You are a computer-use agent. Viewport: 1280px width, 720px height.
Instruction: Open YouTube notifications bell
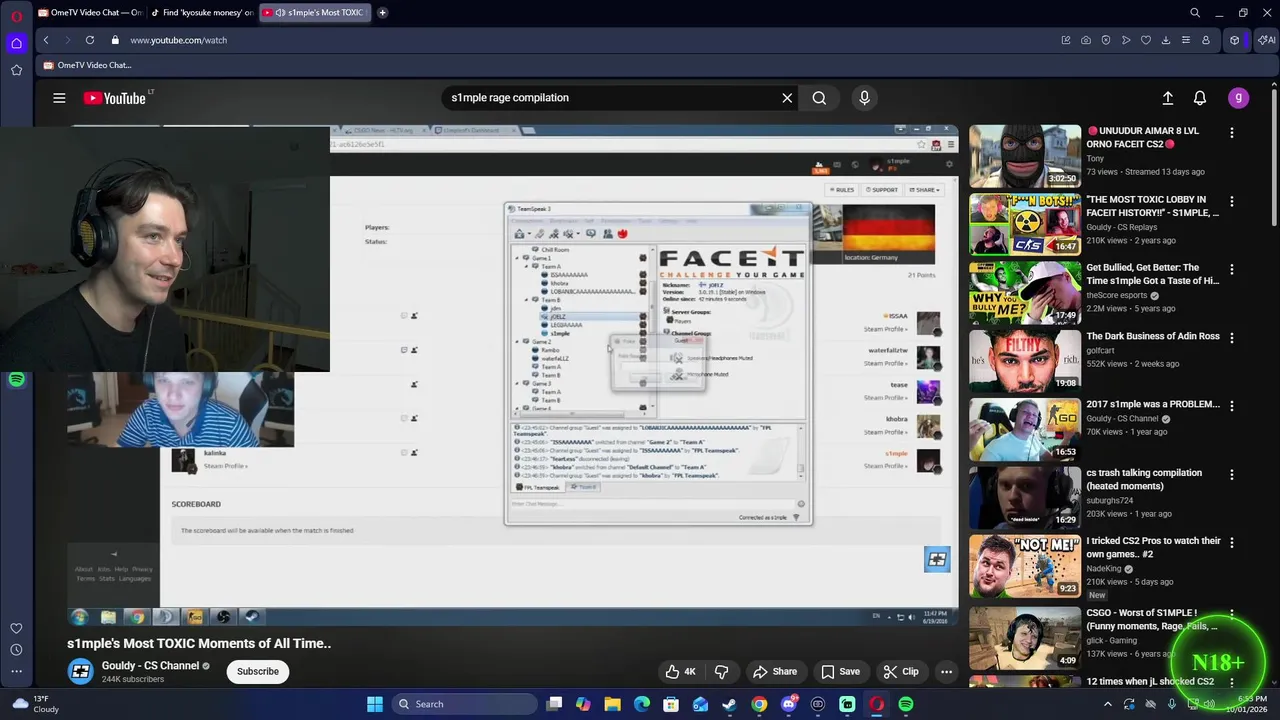(x=1200, y=98)
